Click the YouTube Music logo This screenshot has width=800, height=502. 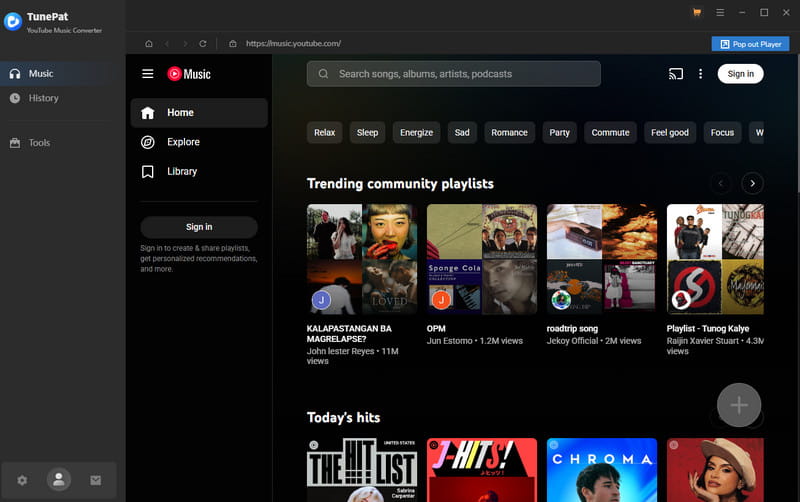point(189,74)
